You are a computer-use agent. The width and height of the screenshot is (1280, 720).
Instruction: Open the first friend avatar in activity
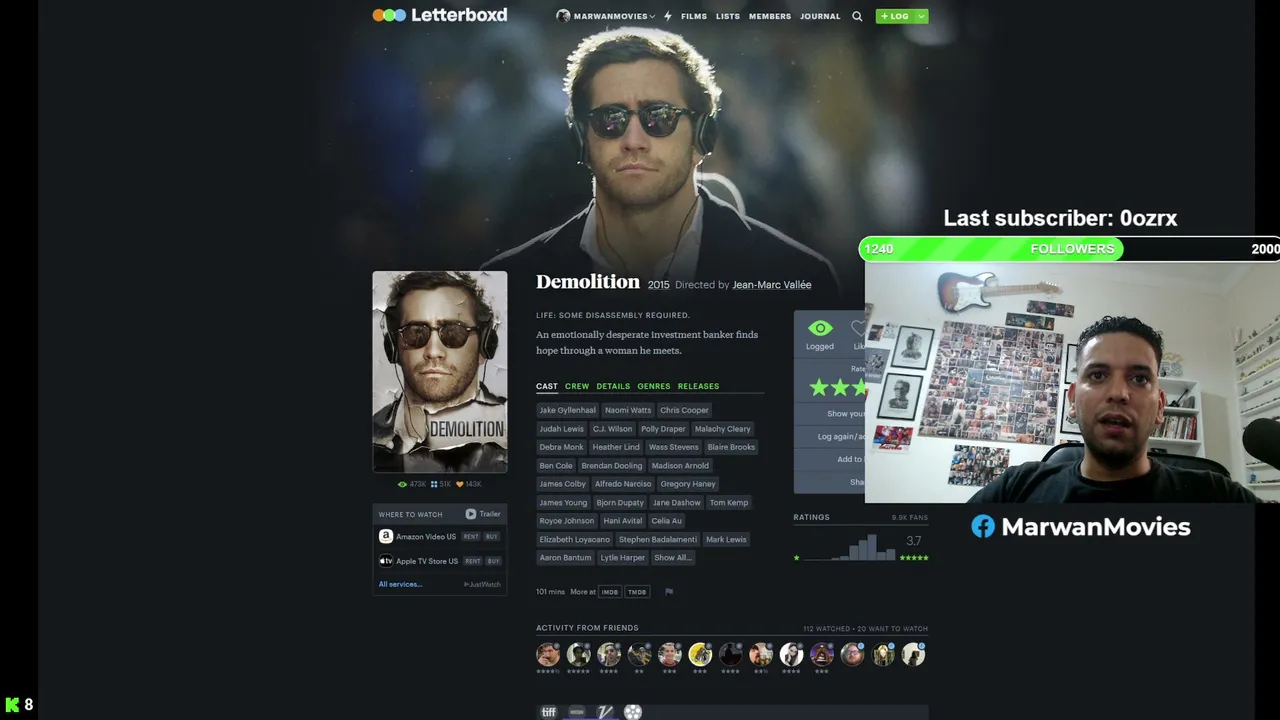coord(548,655)
